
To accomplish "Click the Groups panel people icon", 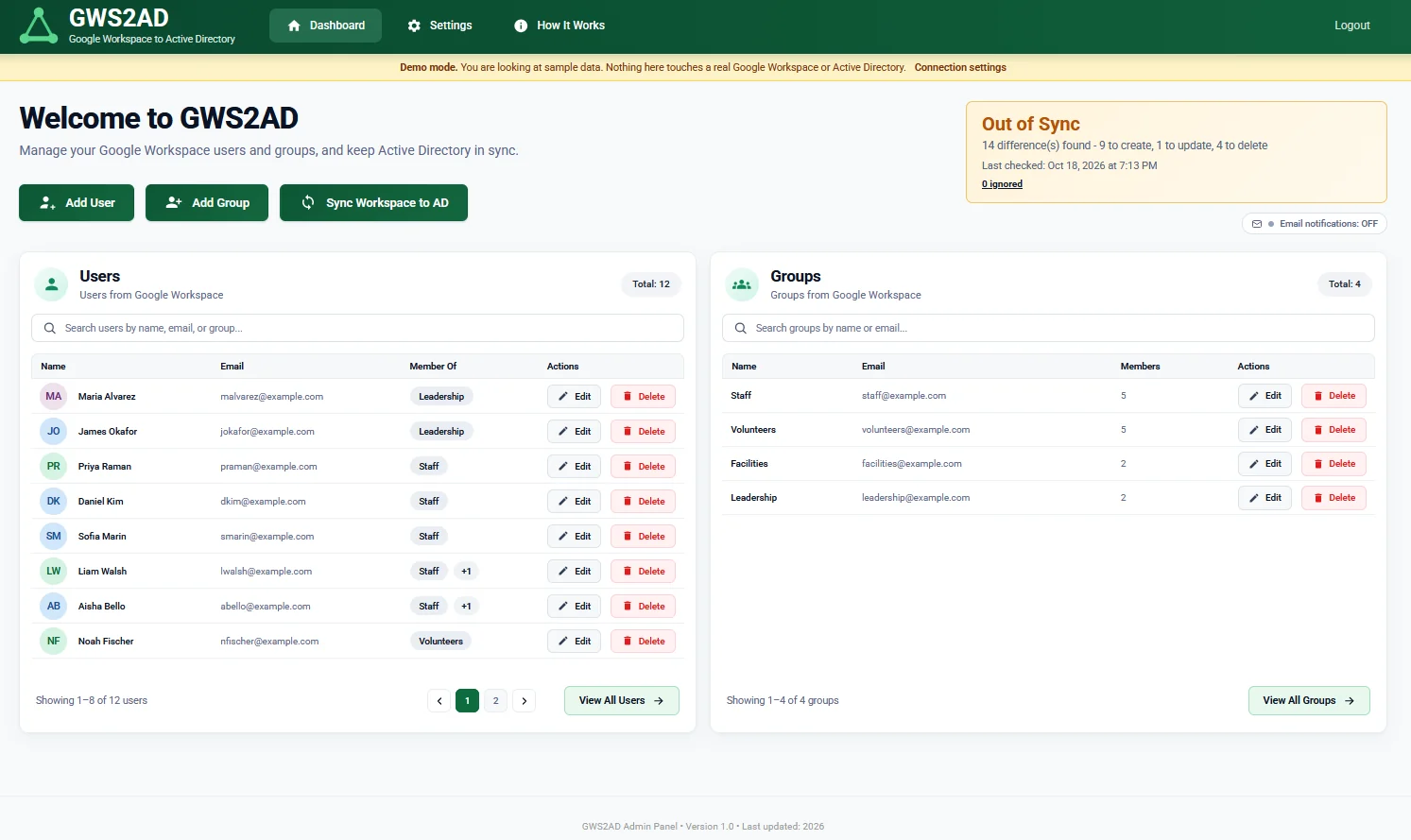I will coord(742,284).
